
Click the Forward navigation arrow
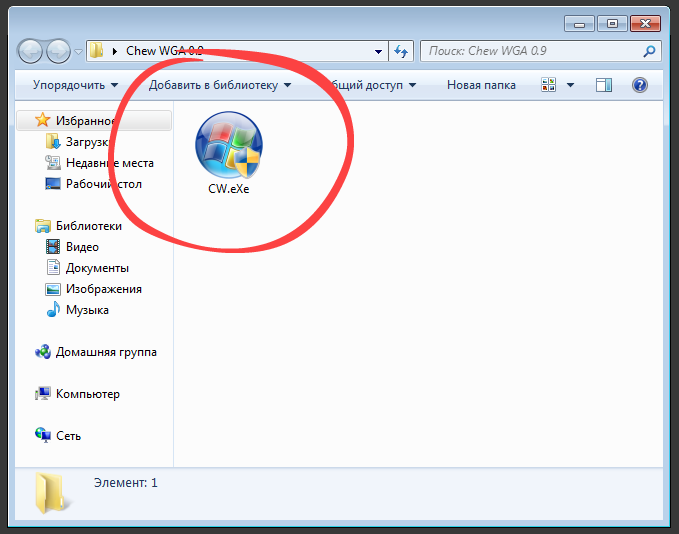(58, 51)
